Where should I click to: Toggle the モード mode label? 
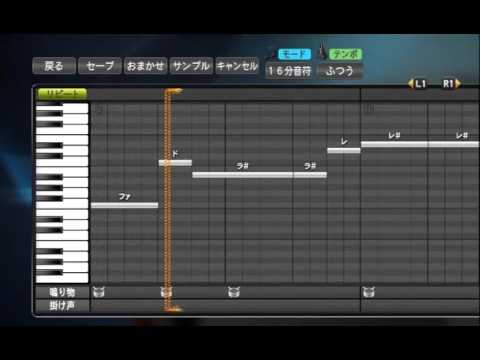coord(294,54)
